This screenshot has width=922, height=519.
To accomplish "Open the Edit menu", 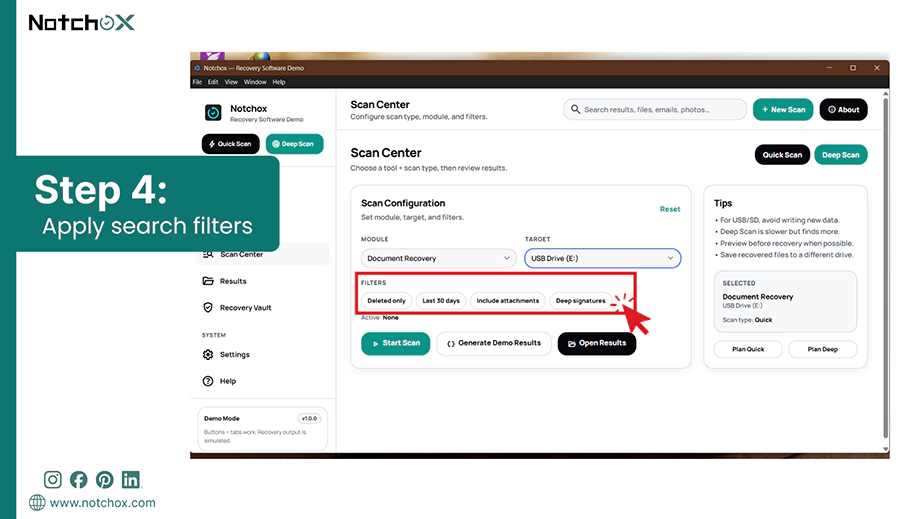I will coord(213,82).
